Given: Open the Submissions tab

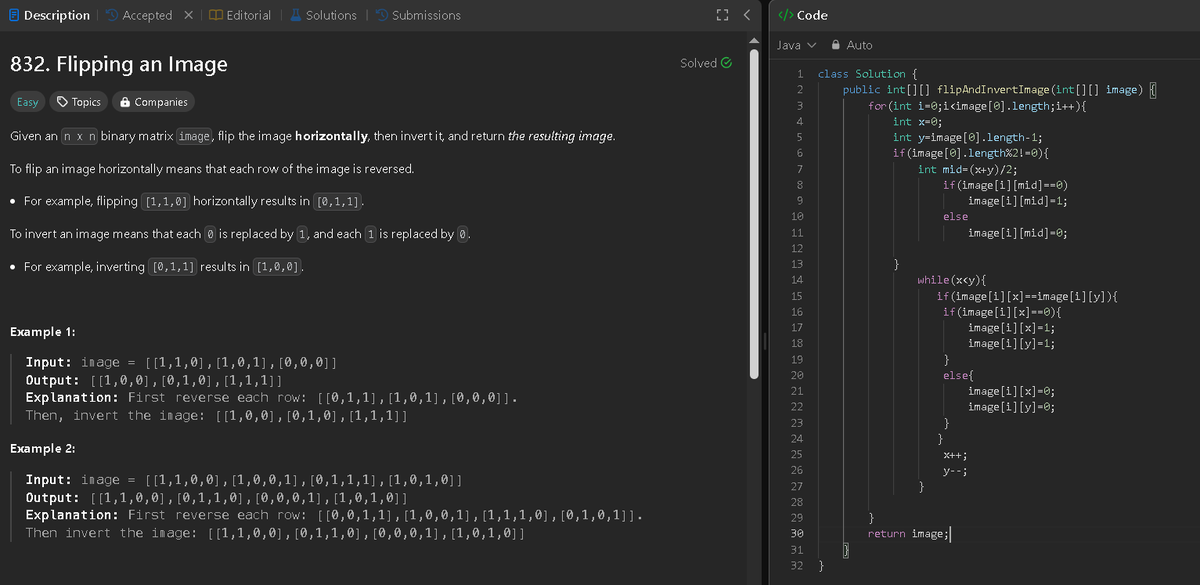Looking at the screenshot, I should click(x=418, y=15).
